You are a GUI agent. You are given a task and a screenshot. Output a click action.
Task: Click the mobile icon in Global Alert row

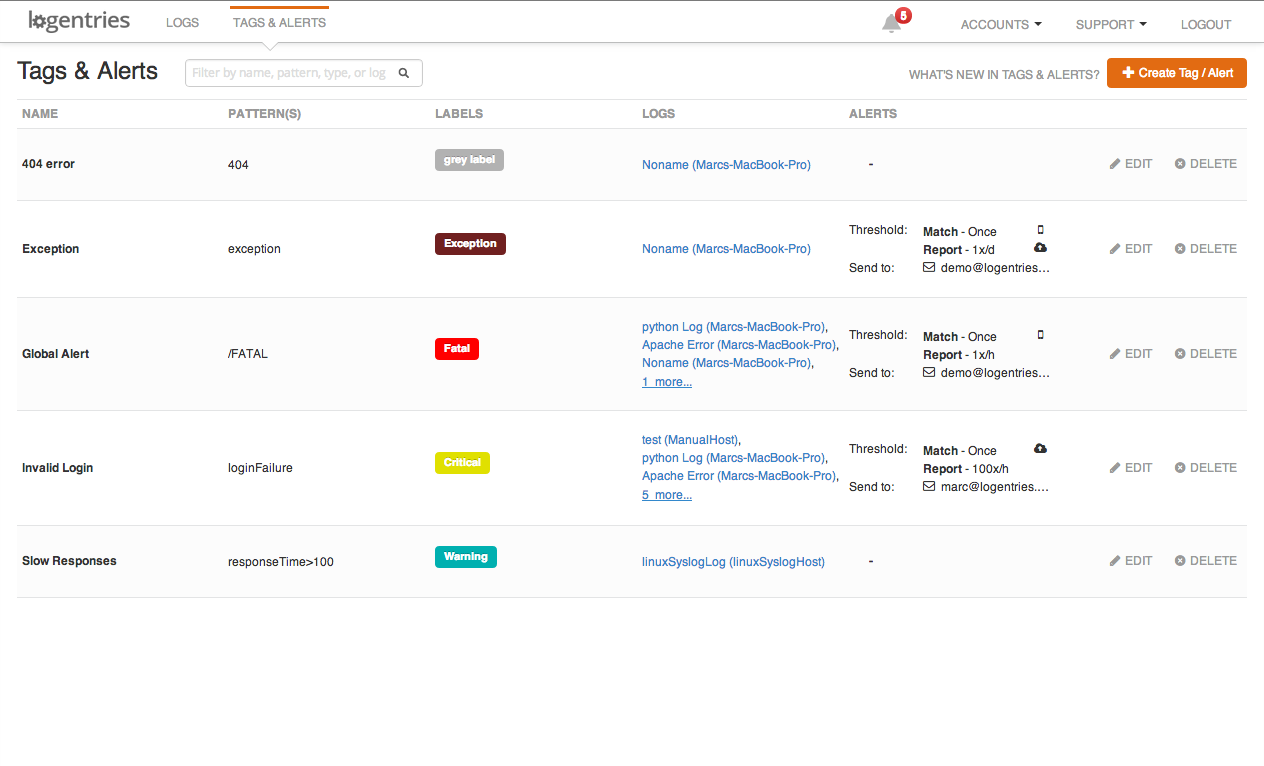[x=1040, y=335]
